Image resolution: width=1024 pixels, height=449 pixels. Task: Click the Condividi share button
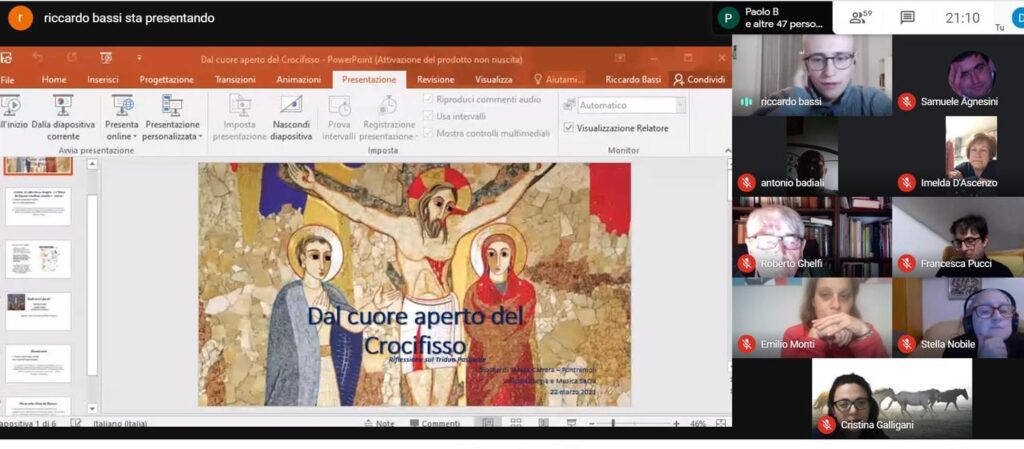(x=699, y=80)
